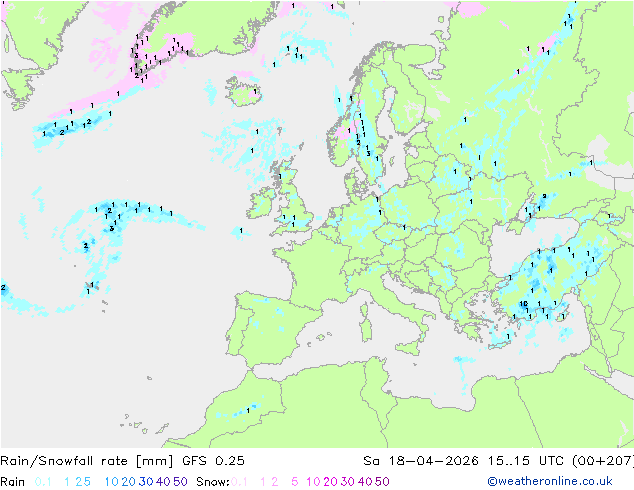Pick the snow legend value 30
The height and width of the screenshot is (490, 634).
(347, 482)
